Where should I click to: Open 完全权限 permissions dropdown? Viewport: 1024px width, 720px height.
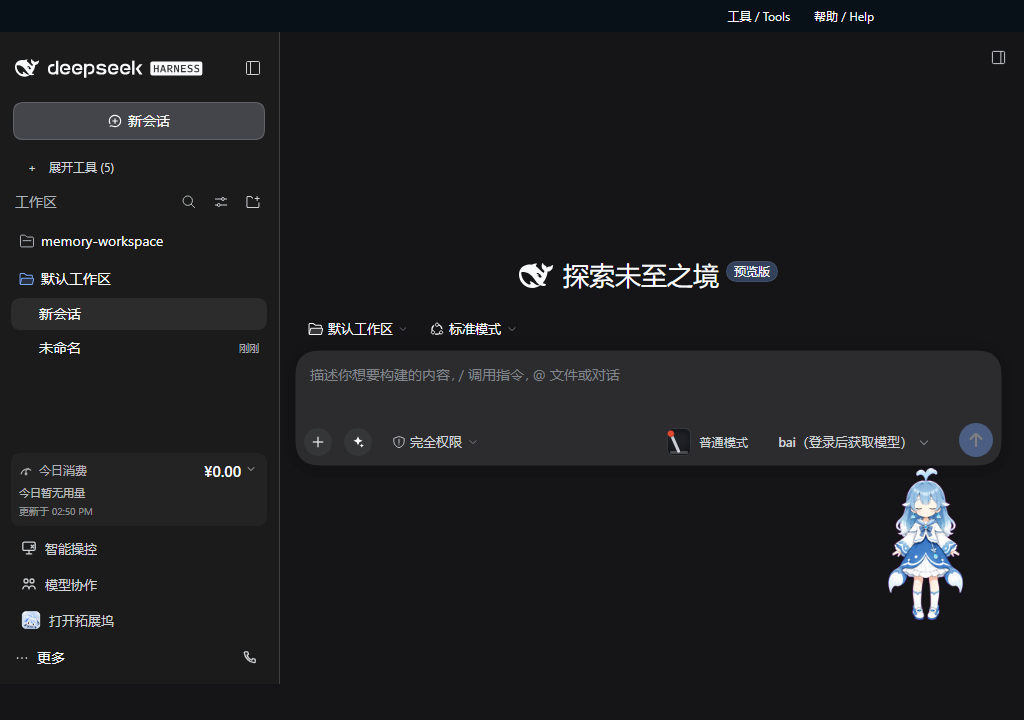click(435, 442)
